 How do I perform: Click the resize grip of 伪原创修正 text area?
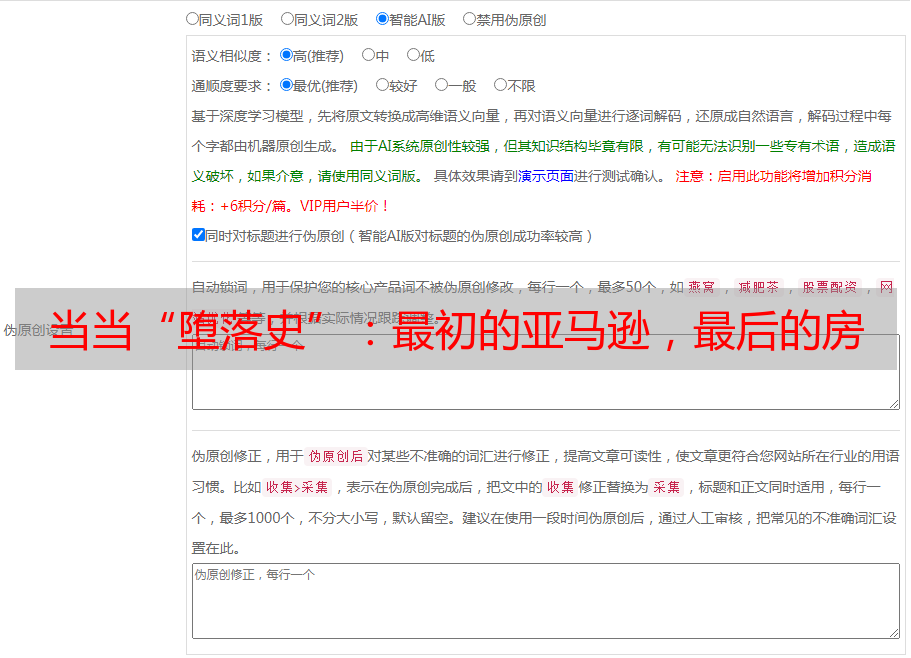(894, 634)
